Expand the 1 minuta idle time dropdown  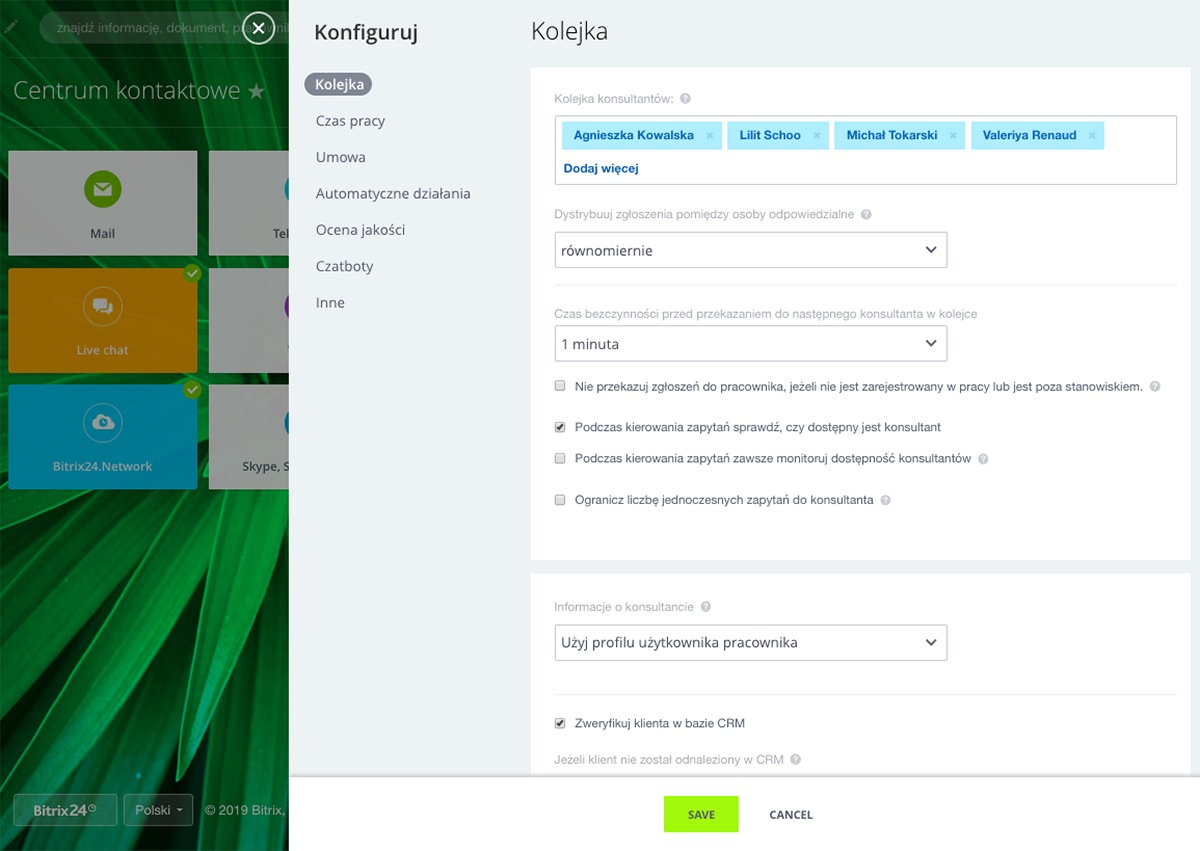click(x=750, y=344)
